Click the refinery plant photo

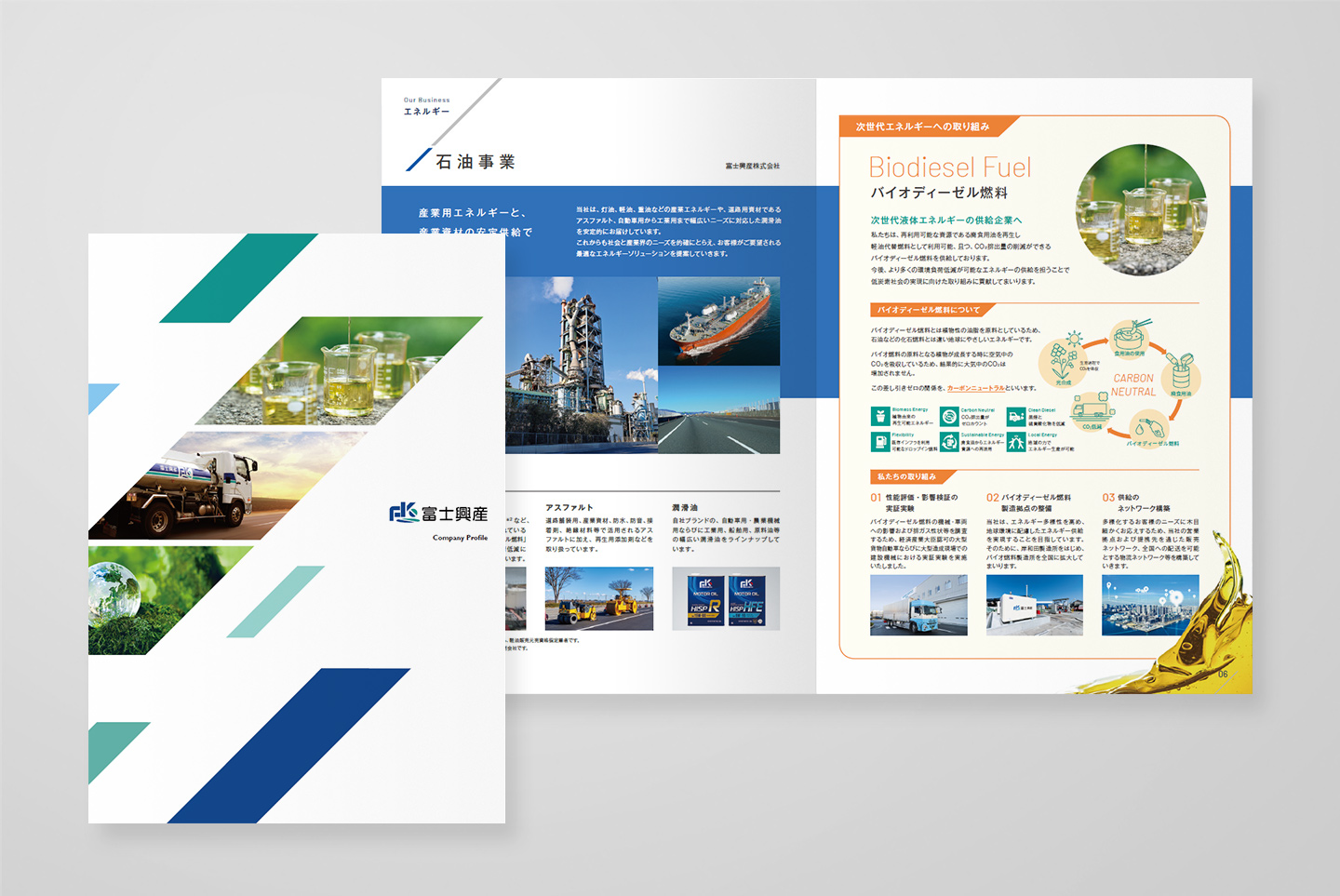click(581, 366)
